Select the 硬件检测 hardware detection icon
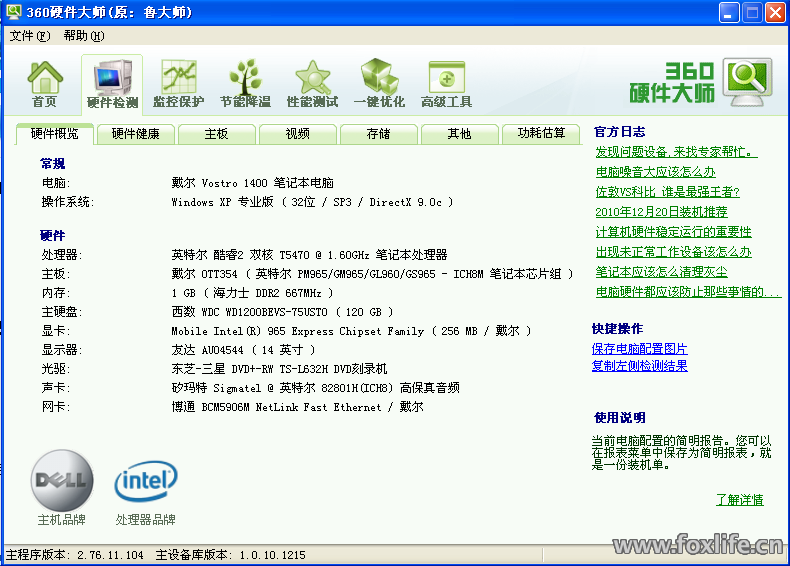 pos(112,83)
